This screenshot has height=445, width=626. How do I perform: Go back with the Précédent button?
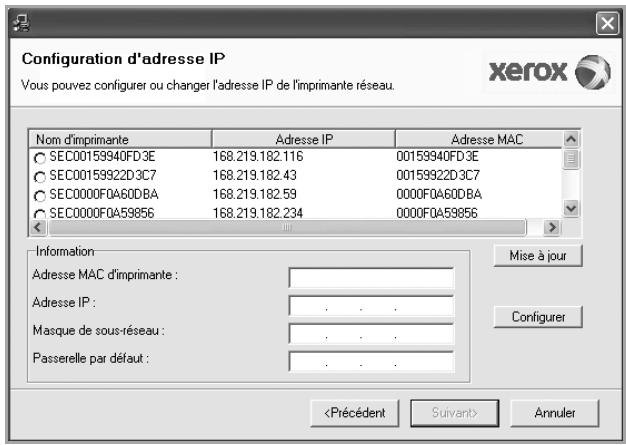pos(355,413)
